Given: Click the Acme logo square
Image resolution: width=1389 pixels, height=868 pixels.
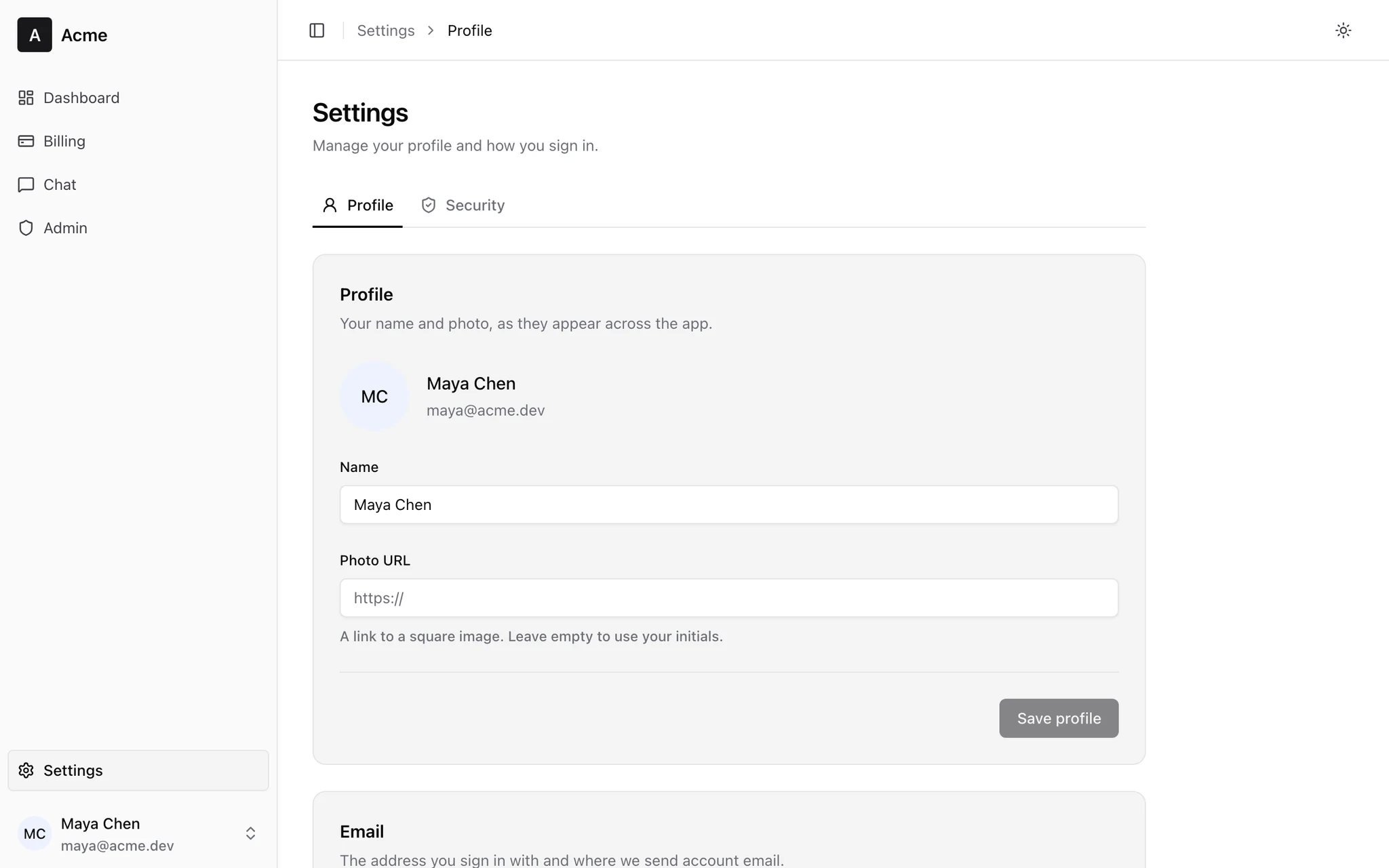Looking at the screenshot, I should point(35,35).
